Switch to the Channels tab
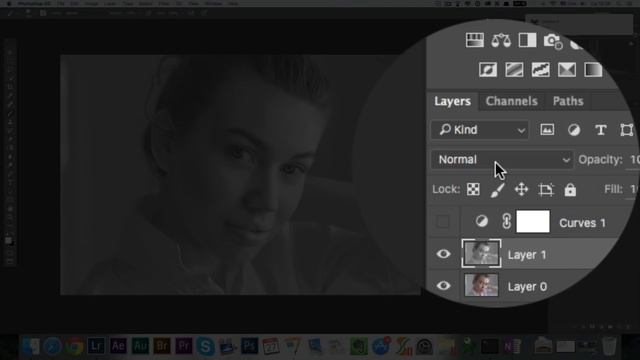 (x=511, y=101)
